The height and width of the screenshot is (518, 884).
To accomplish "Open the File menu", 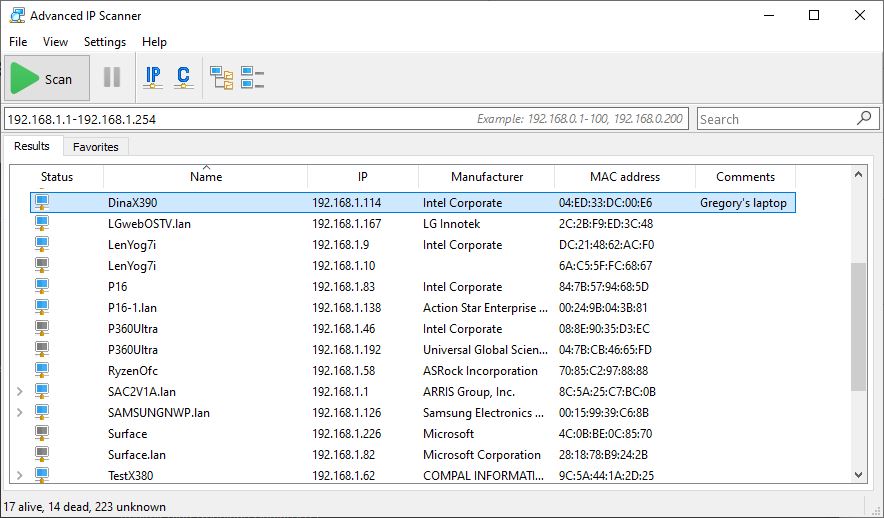I will click(x=18, y=42).
